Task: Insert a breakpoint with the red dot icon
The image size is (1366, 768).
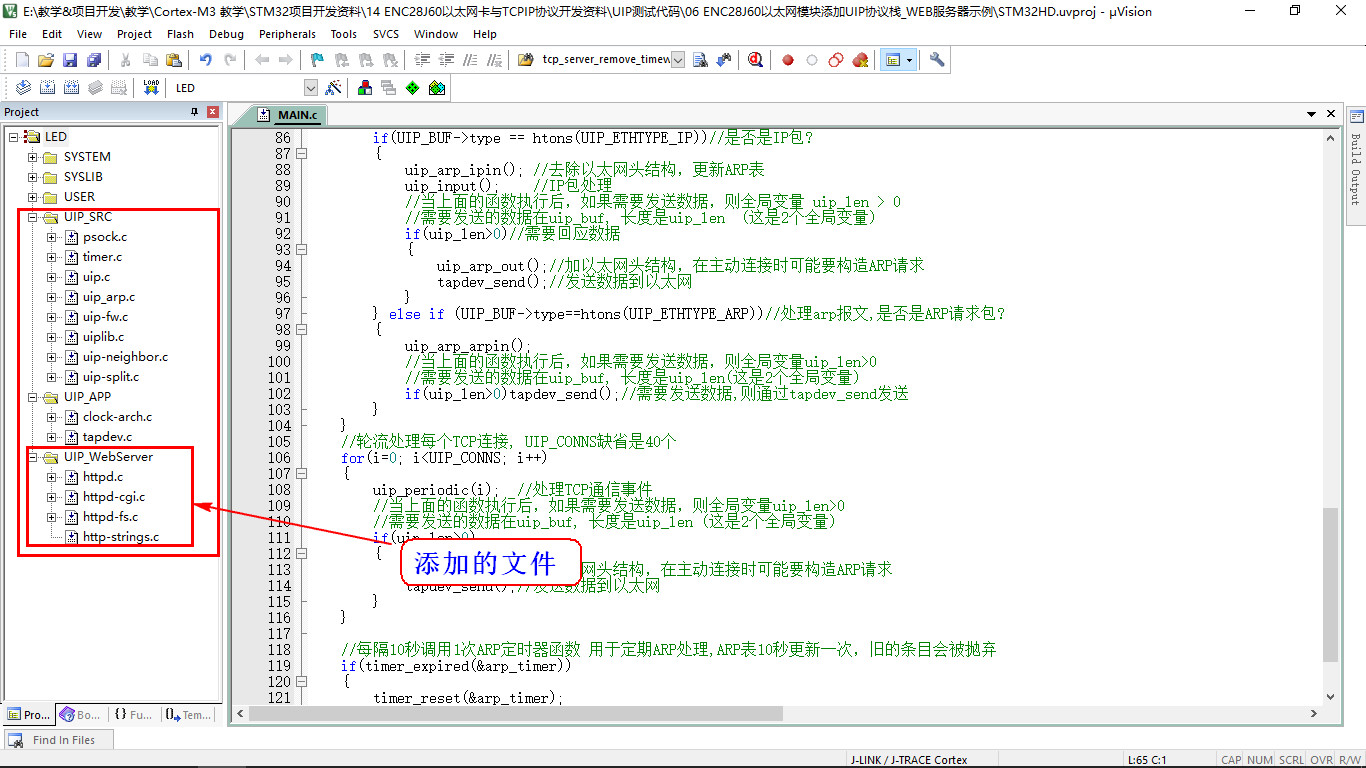Action: pyautogui.click(x=788, y=60)
